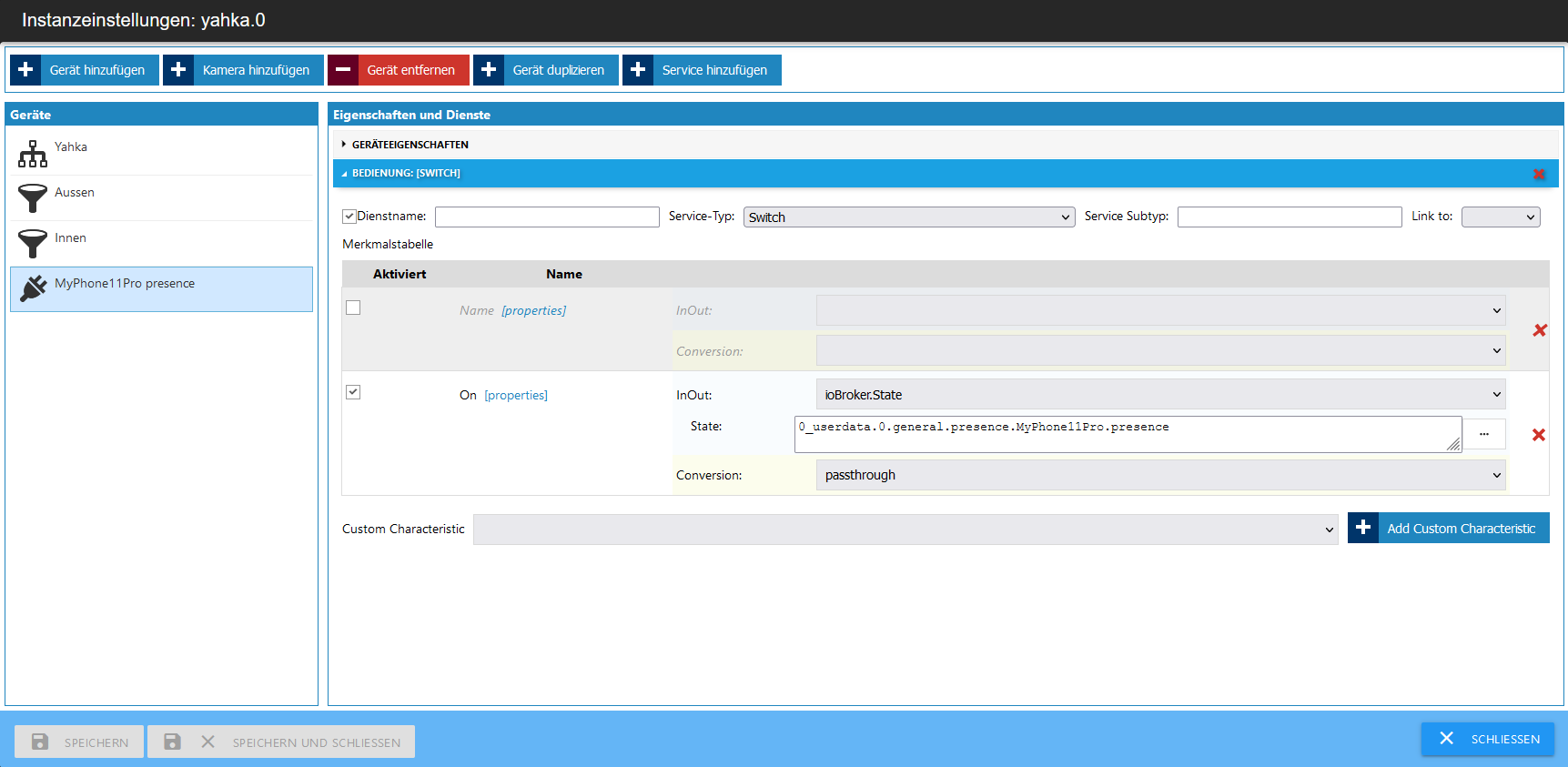Click the floppy disk icon on Speichern
The height and width of the screenshot is (767, 1568).
[40, 742]
